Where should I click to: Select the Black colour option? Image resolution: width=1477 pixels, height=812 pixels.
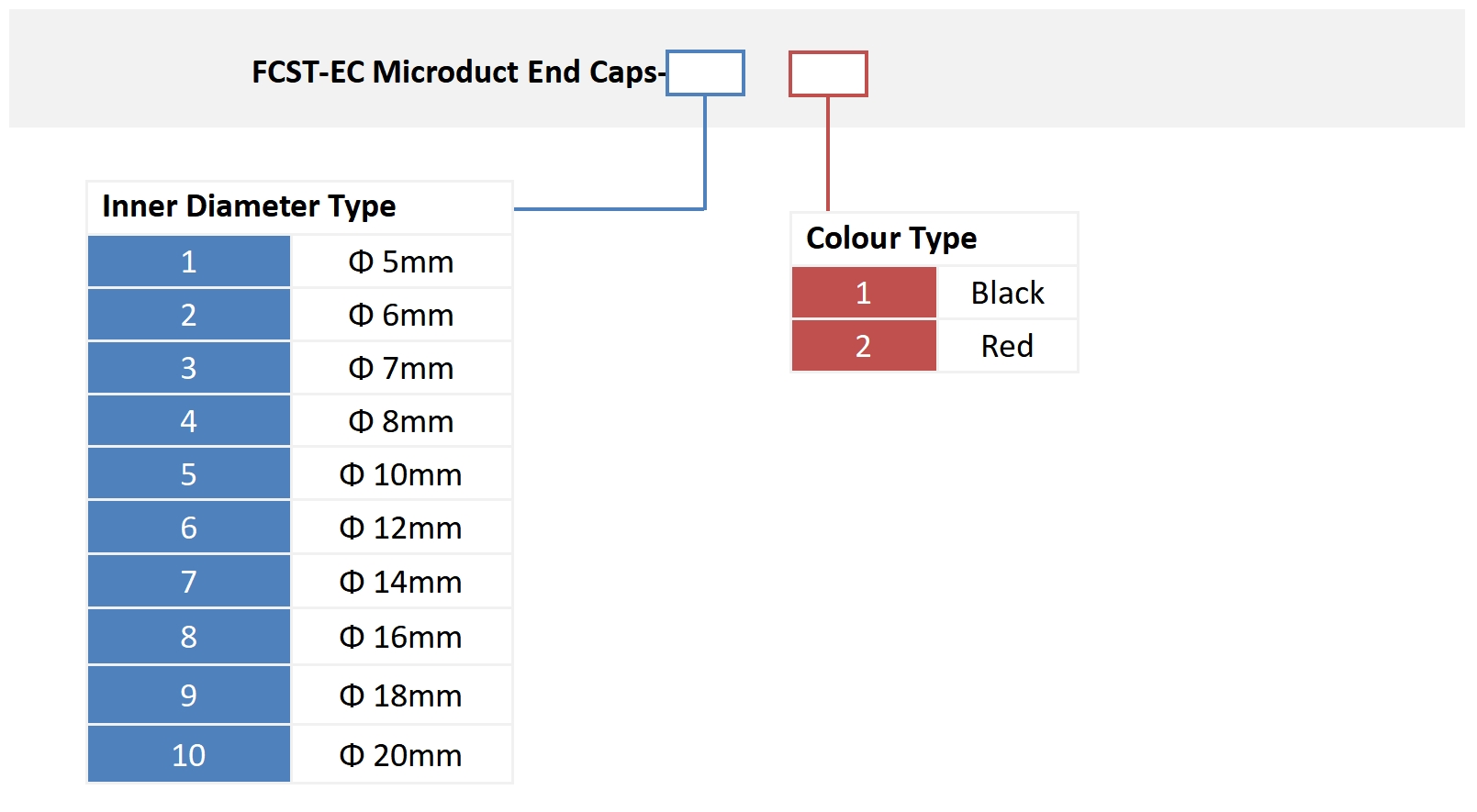click(1007, 293)
